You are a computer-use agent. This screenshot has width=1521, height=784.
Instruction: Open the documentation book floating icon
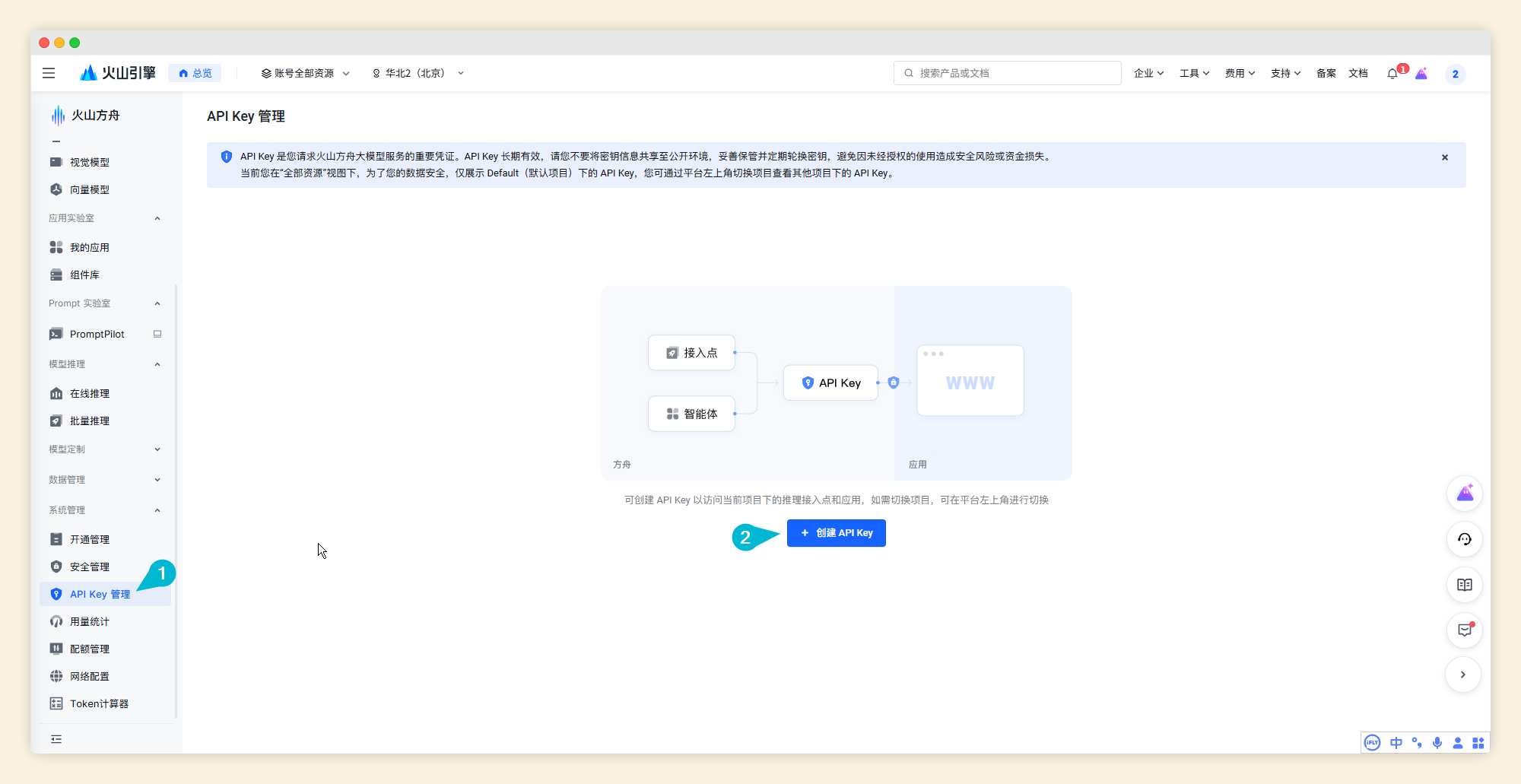pos(1464,585)
